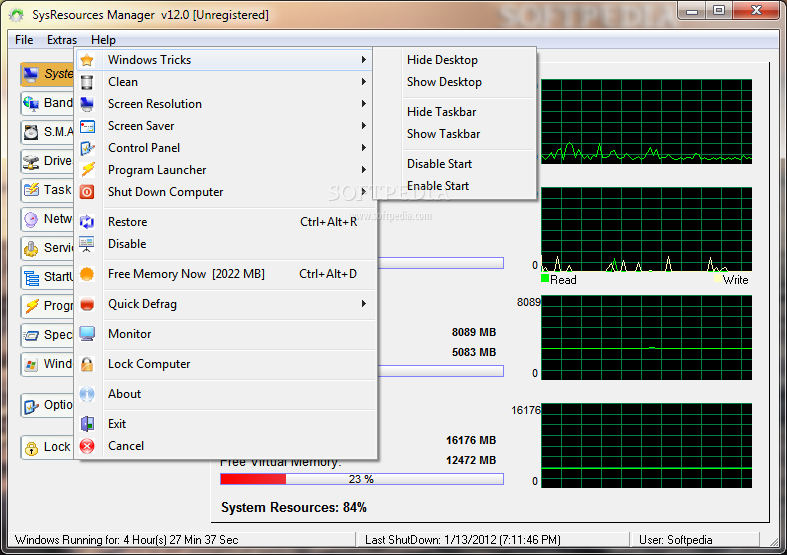This screenshot has width=787, height=555.
Task: Click the User: Softpedia status text
Action: [x=676, y=540]
